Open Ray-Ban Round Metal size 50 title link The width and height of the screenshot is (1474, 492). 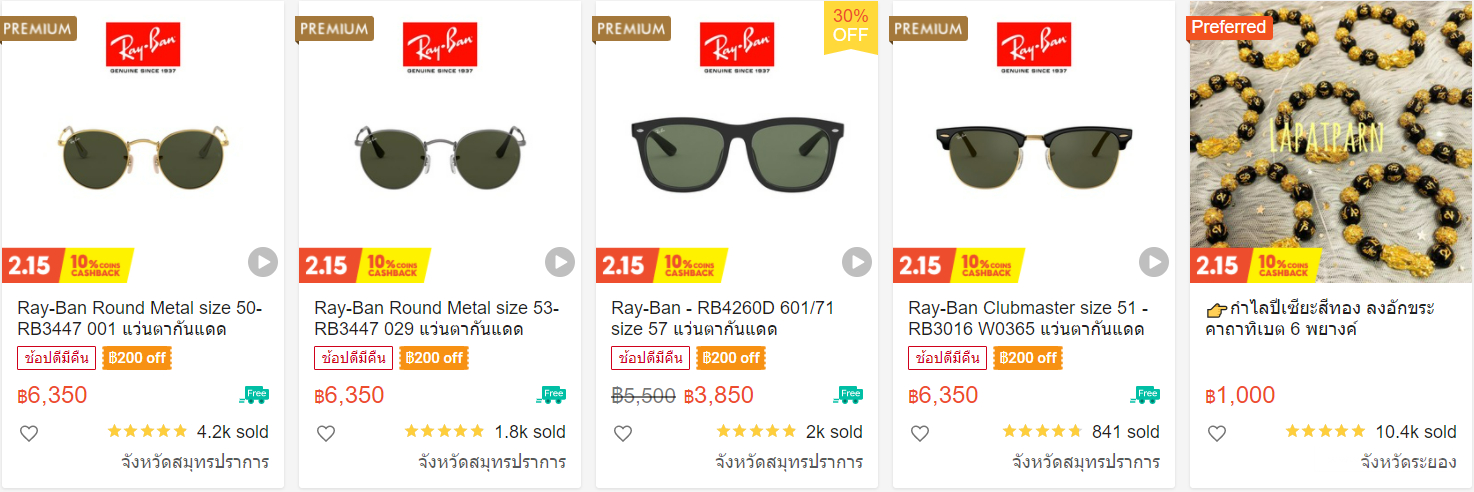[138, 318]
